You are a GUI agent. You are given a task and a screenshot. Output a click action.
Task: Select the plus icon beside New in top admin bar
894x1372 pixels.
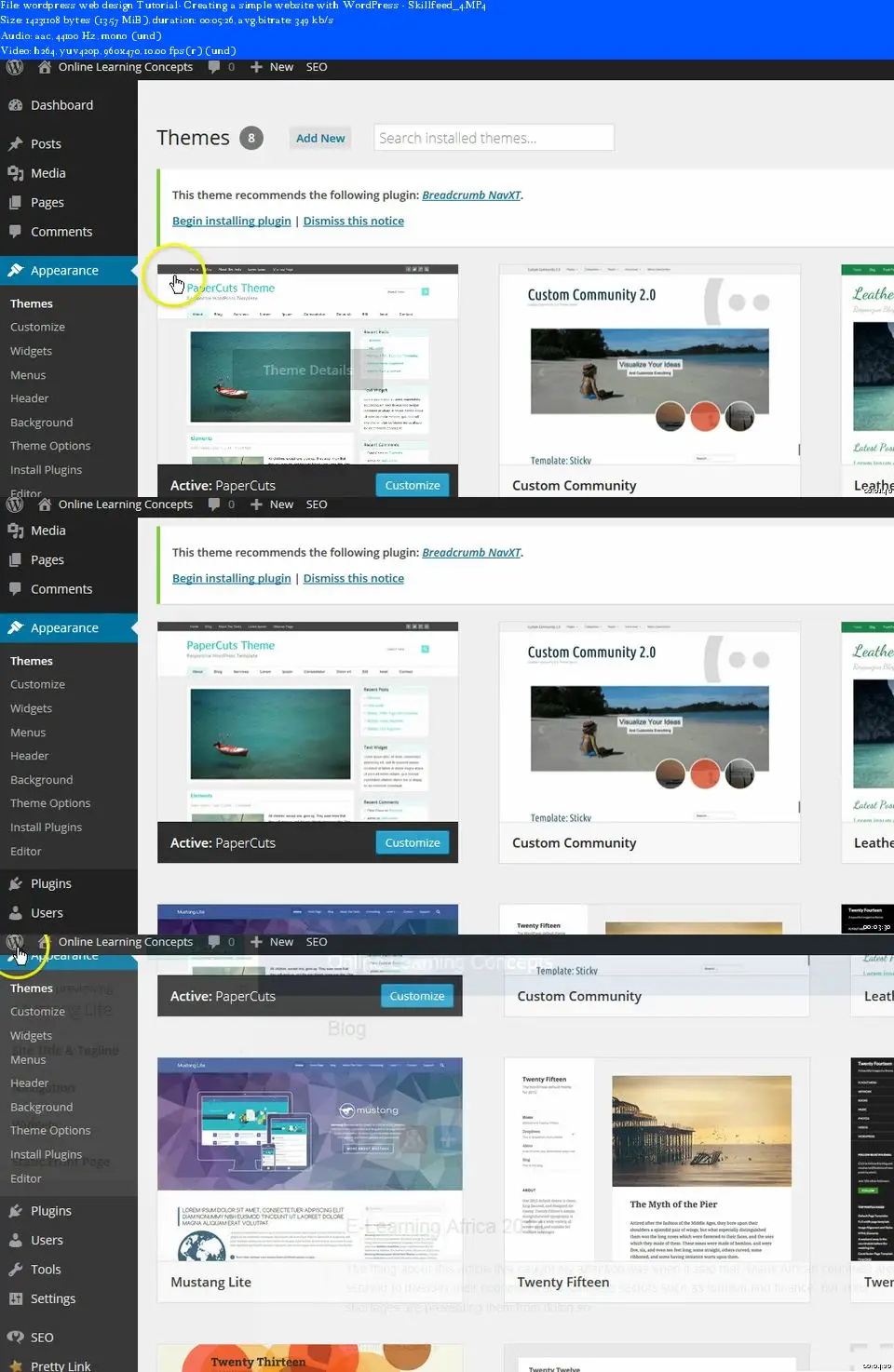point(256,67)
